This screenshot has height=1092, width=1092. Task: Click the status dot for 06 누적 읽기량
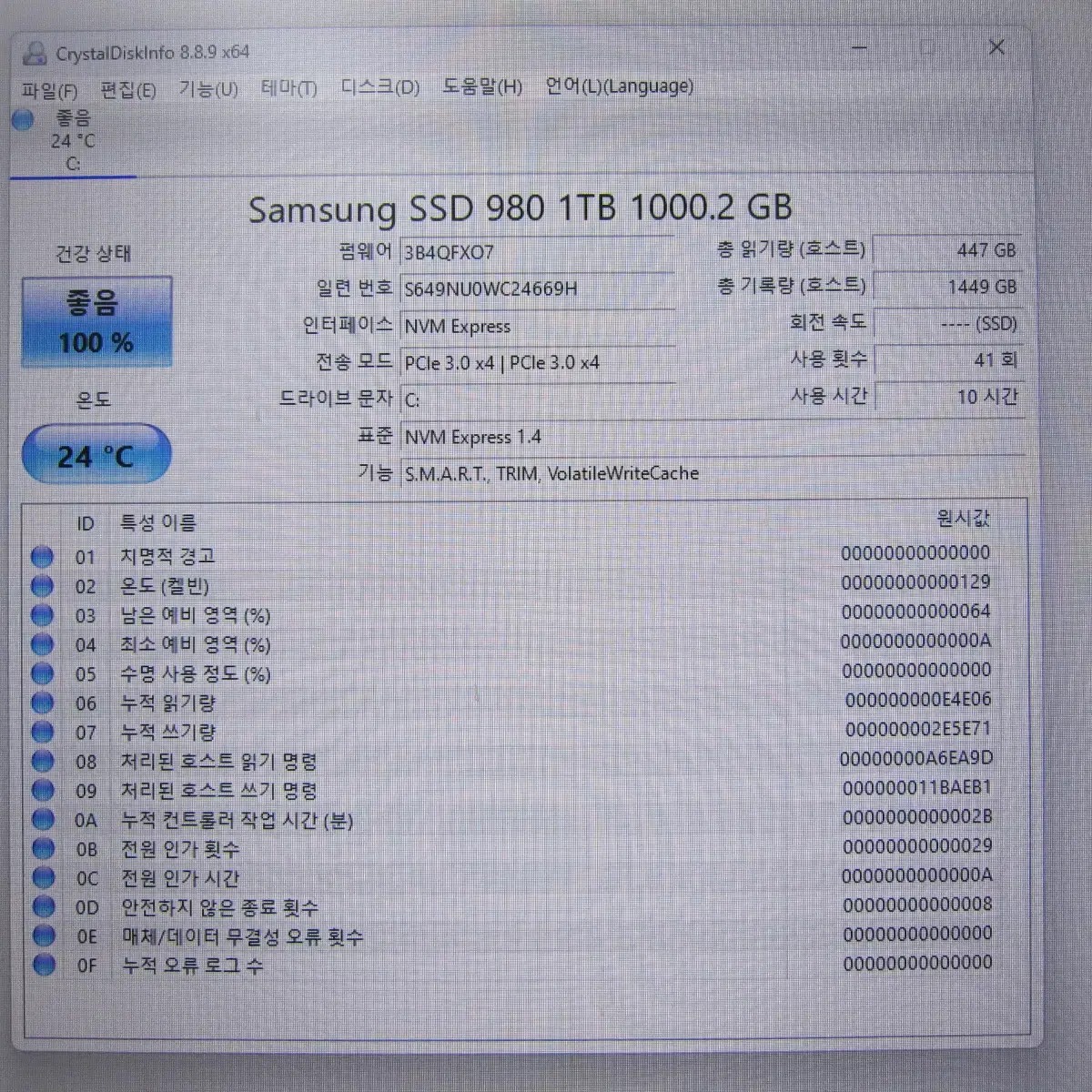(42, 703)
